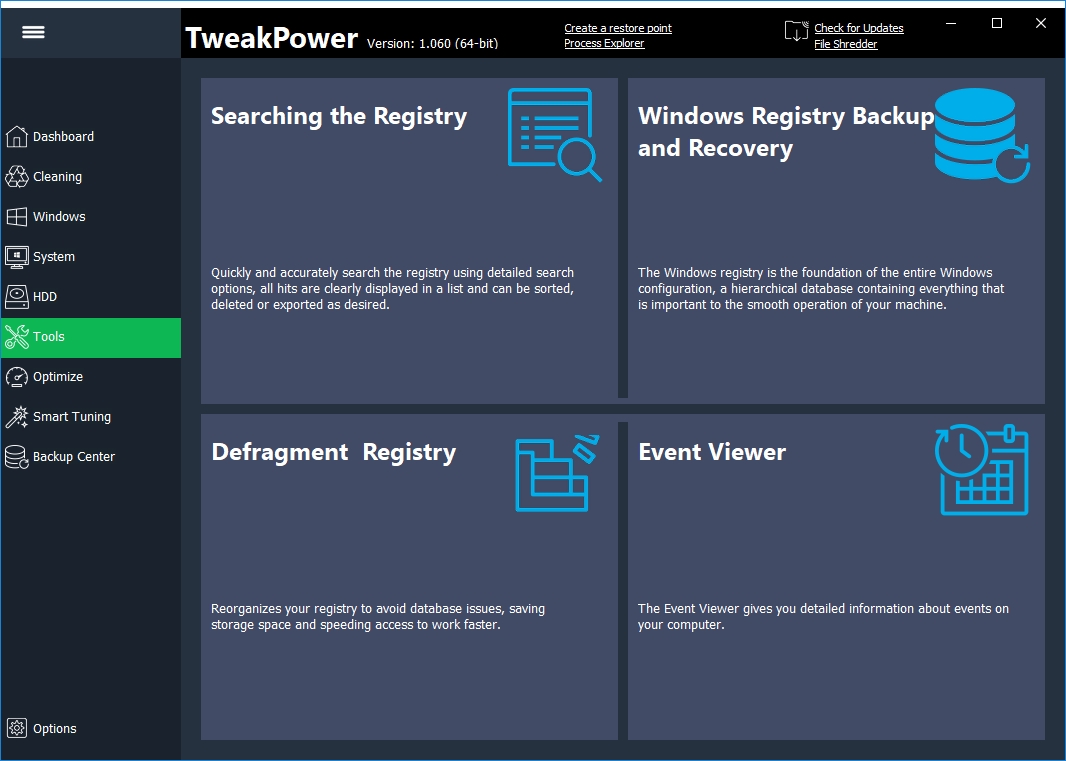The width and height of the screenshot is (1066, 761).
Task: Click the Check for Updates link
Action: tap(859, 28)
